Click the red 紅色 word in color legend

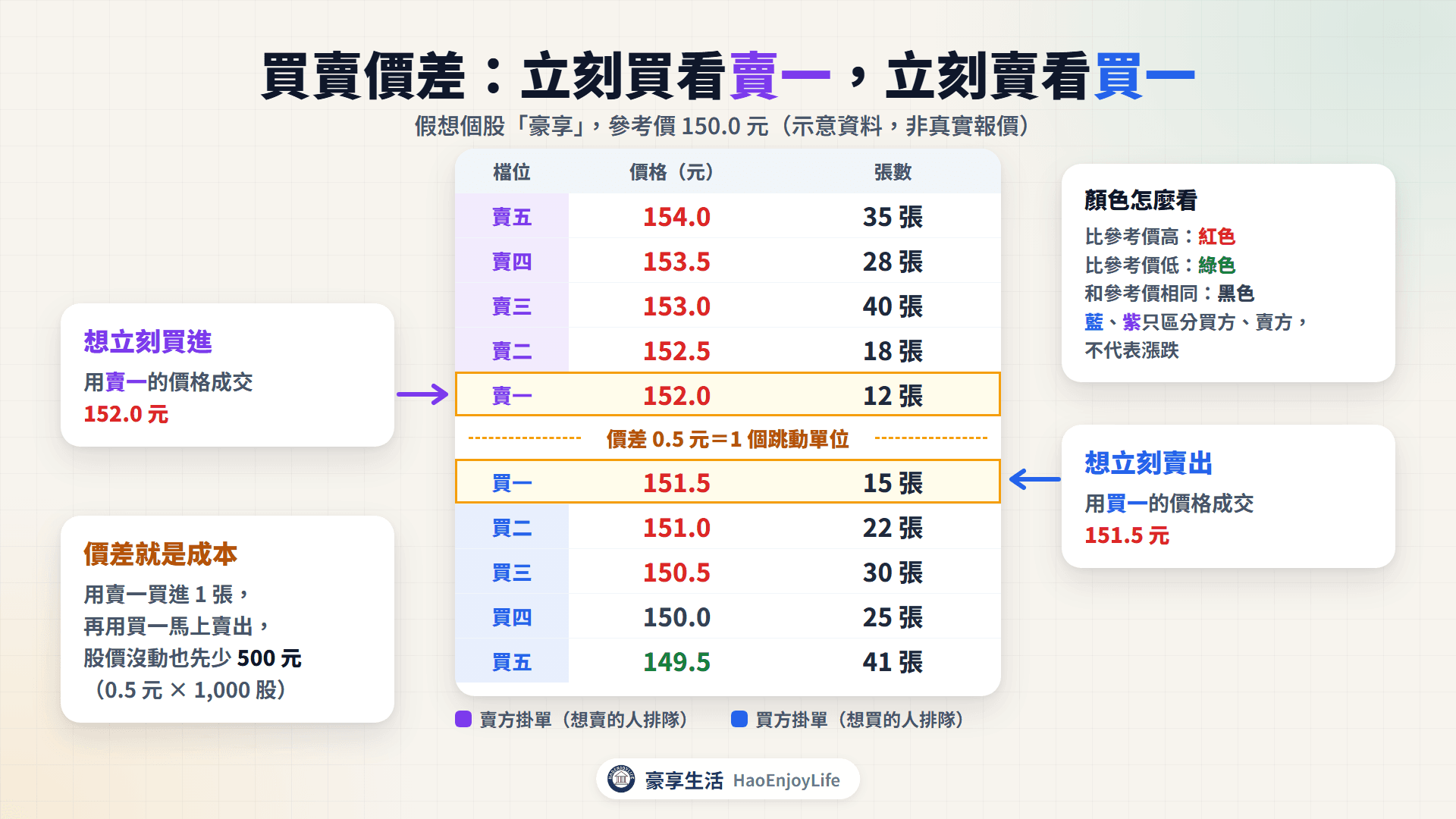[1216, 237]
